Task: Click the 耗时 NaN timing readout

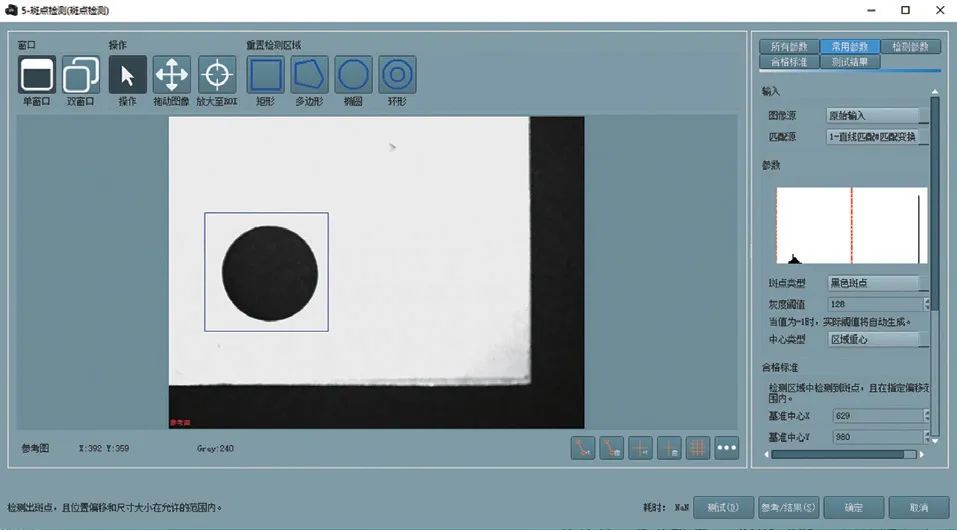Action: tap(666, 507)
